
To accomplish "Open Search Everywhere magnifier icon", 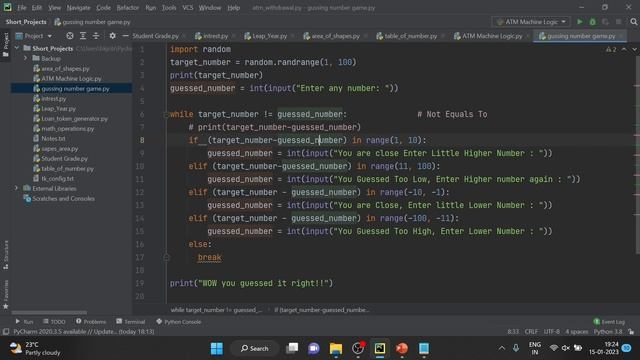I will [633, 22].
